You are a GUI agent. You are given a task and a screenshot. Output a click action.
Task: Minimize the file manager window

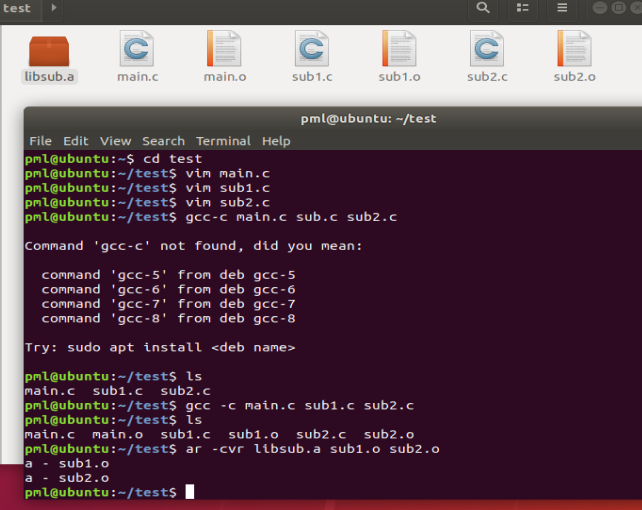[599, 8]
